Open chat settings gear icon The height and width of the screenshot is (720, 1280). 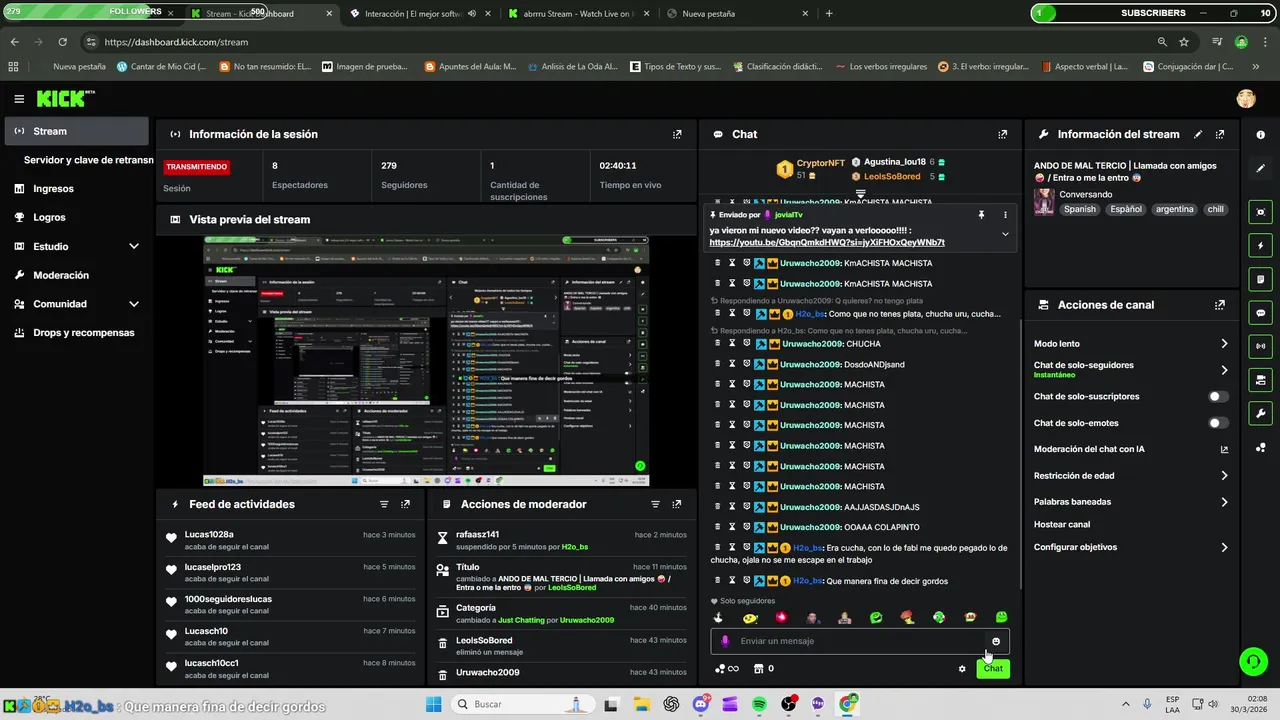pyautogui.click(x=962, y=669)
